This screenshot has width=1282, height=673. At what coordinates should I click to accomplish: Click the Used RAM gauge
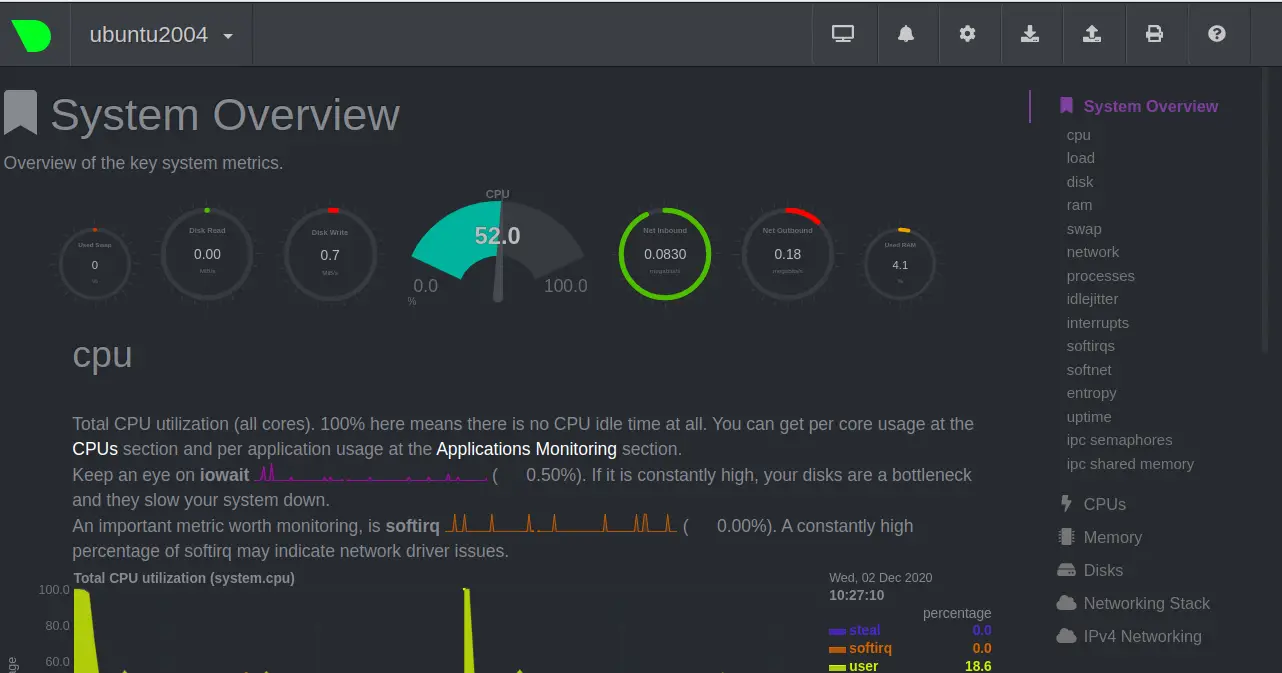(900, 264)
